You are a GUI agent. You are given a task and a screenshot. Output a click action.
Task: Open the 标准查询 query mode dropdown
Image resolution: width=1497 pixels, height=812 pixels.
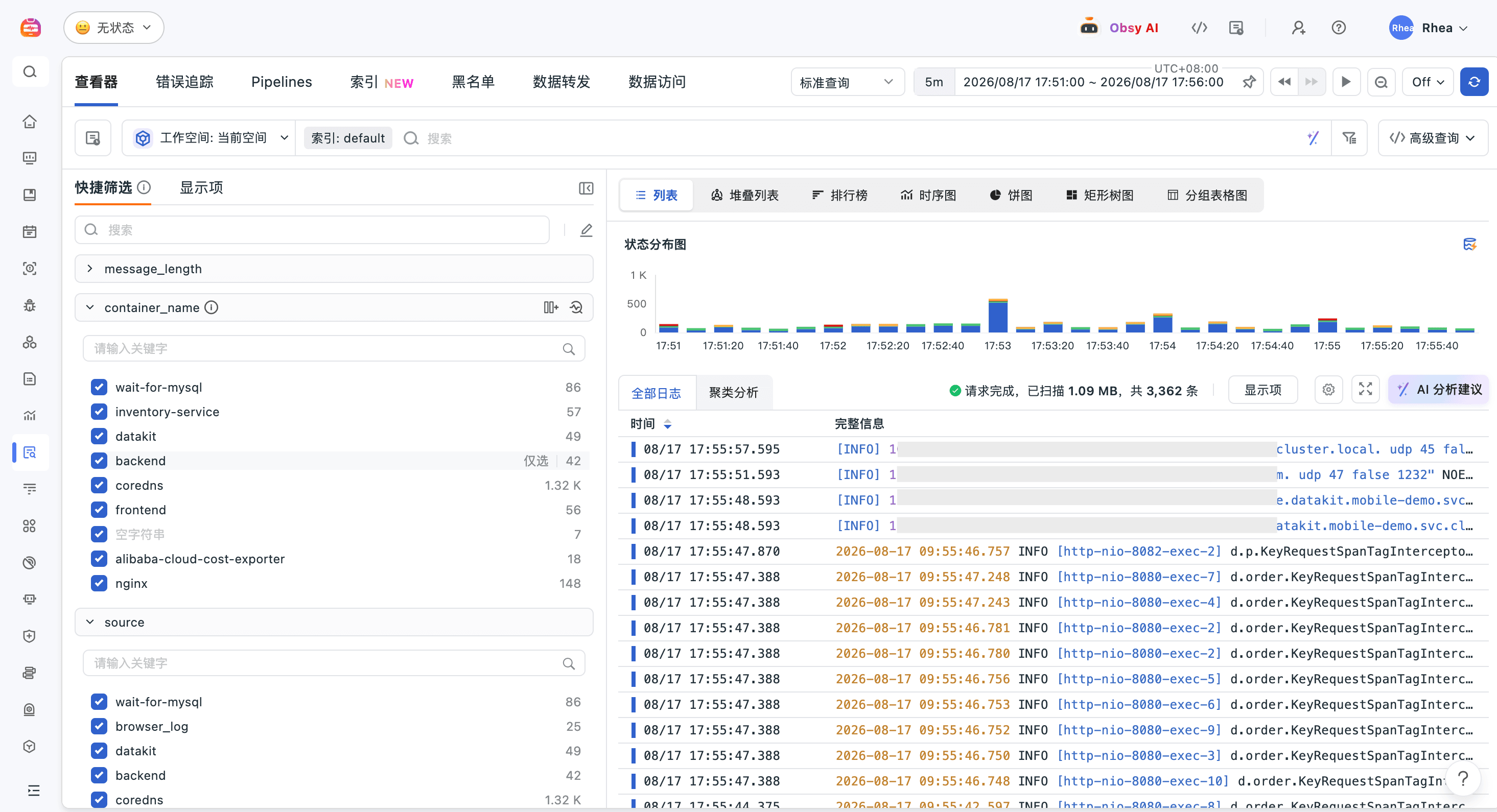pyautogui.click(x=847, y=82)
